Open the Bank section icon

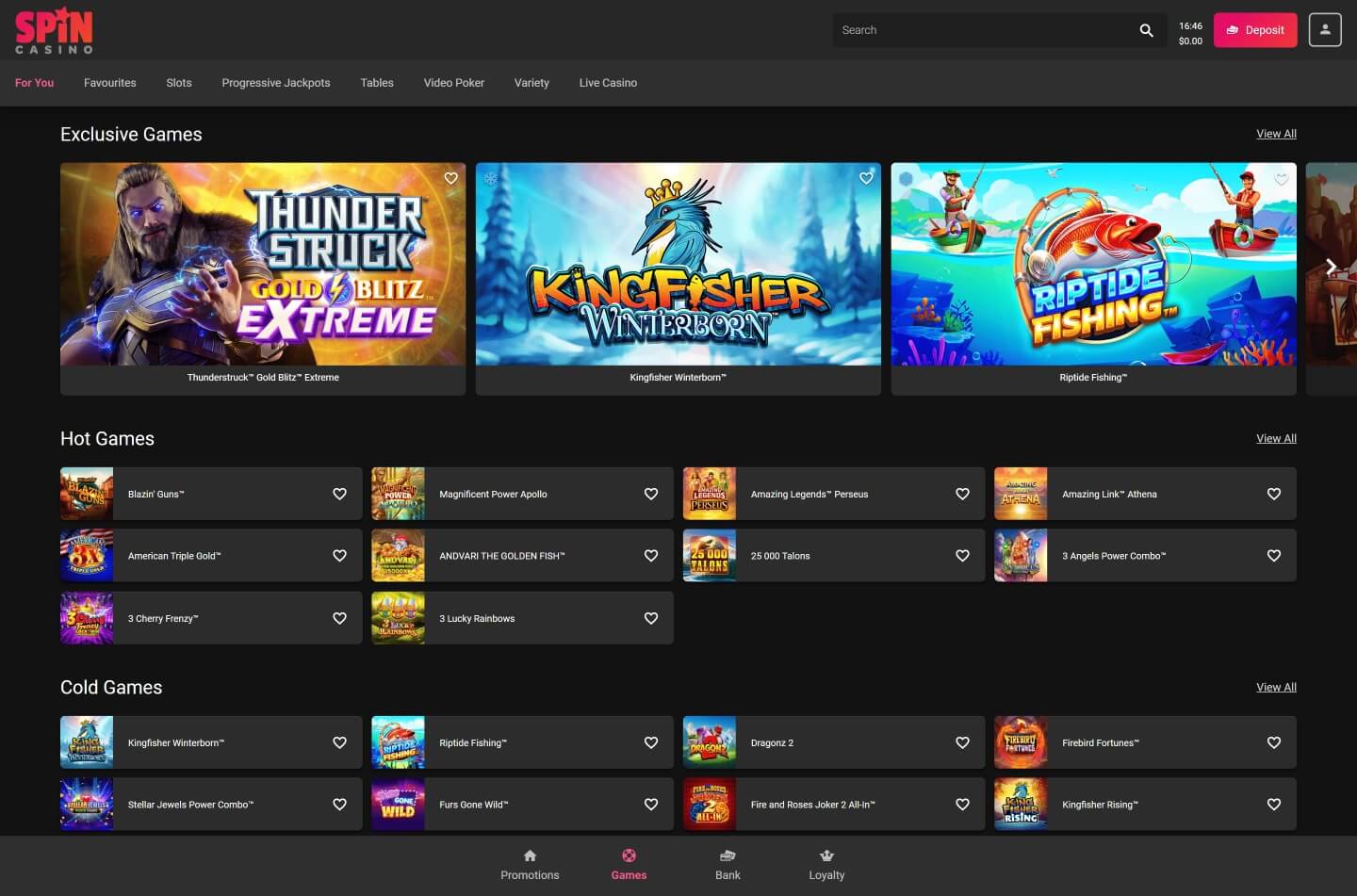(x=728, y=855)
